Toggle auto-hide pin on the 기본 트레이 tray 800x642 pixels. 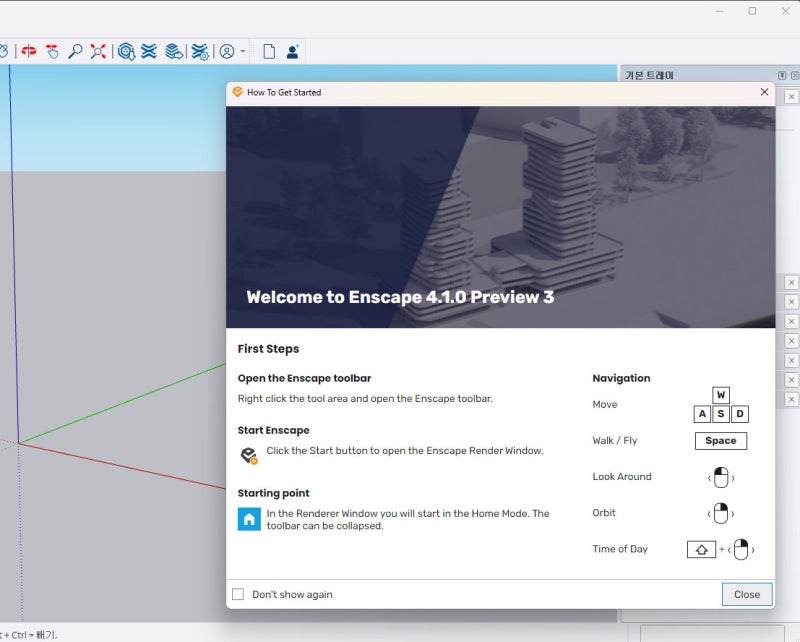click(x=782, y=76)
